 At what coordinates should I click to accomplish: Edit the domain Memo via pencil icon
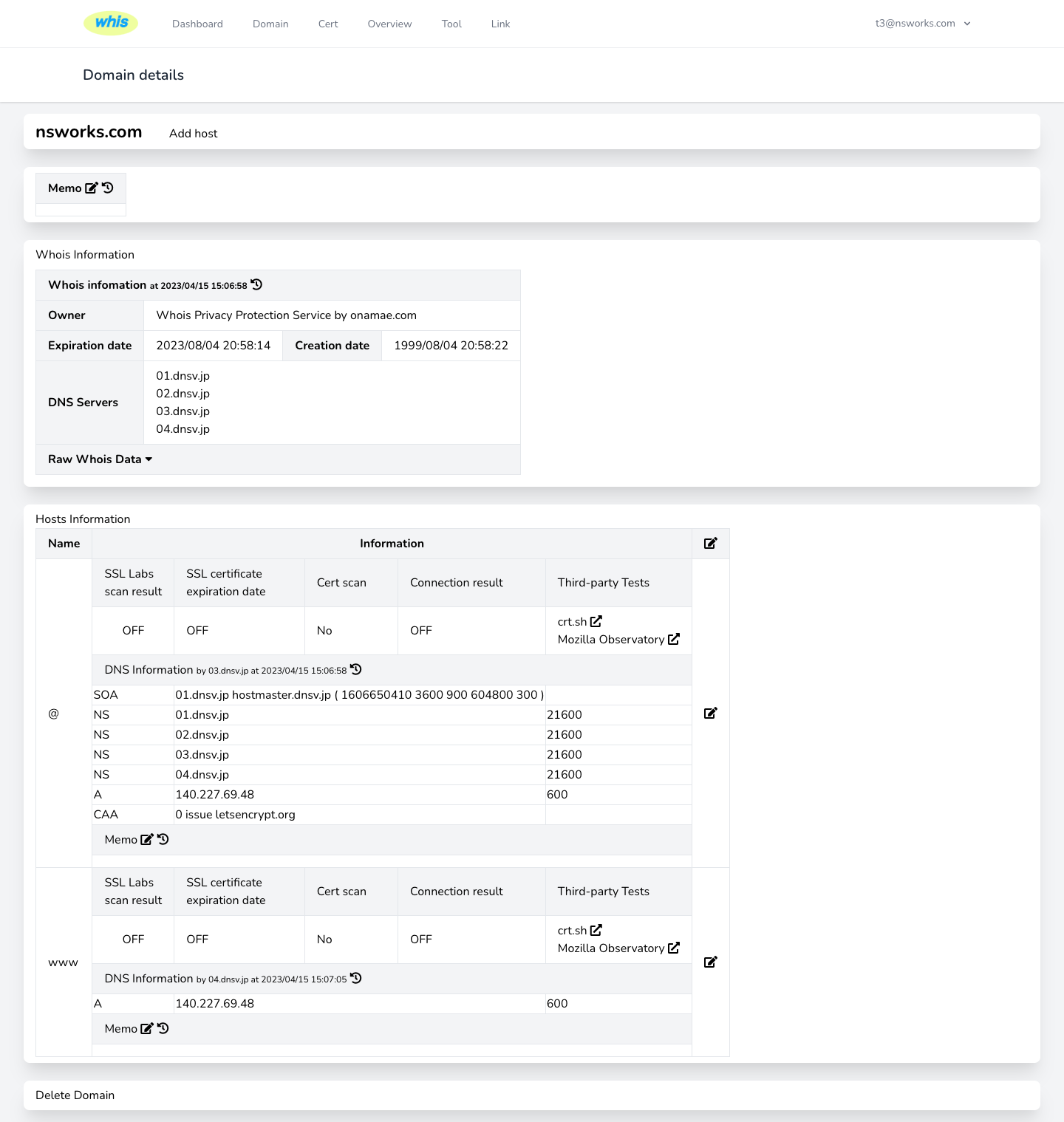coord(91,188)
